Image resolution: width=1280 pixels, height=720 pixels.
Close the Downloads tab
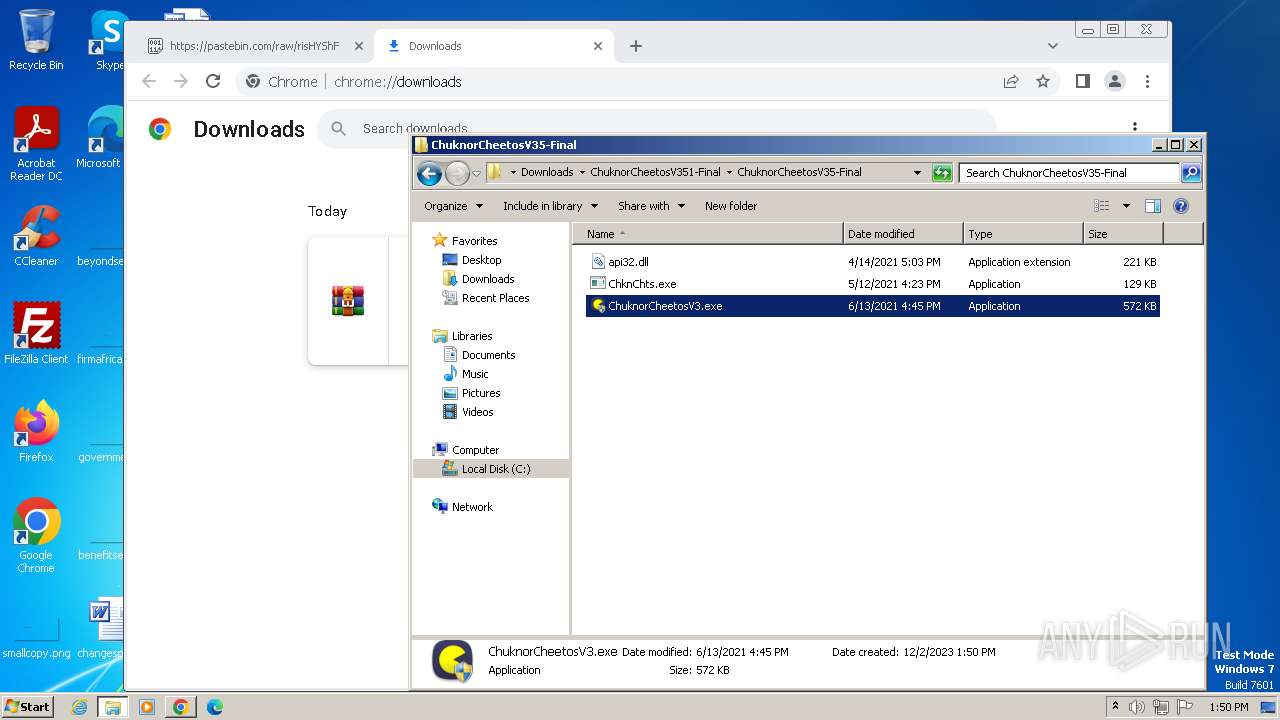click(x=598, y=46)
